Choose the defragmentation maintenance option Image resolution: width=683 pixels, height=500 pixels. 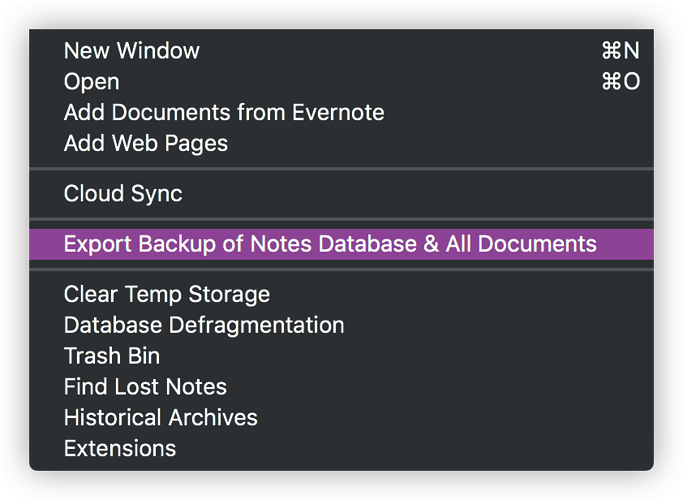(x=342, y=325)
